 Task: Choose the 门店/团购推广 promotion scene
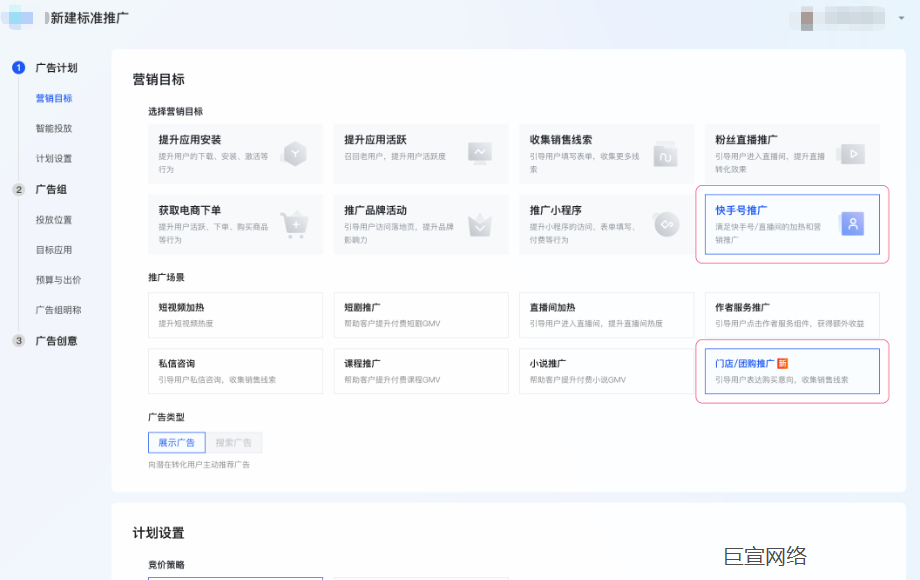792,371
